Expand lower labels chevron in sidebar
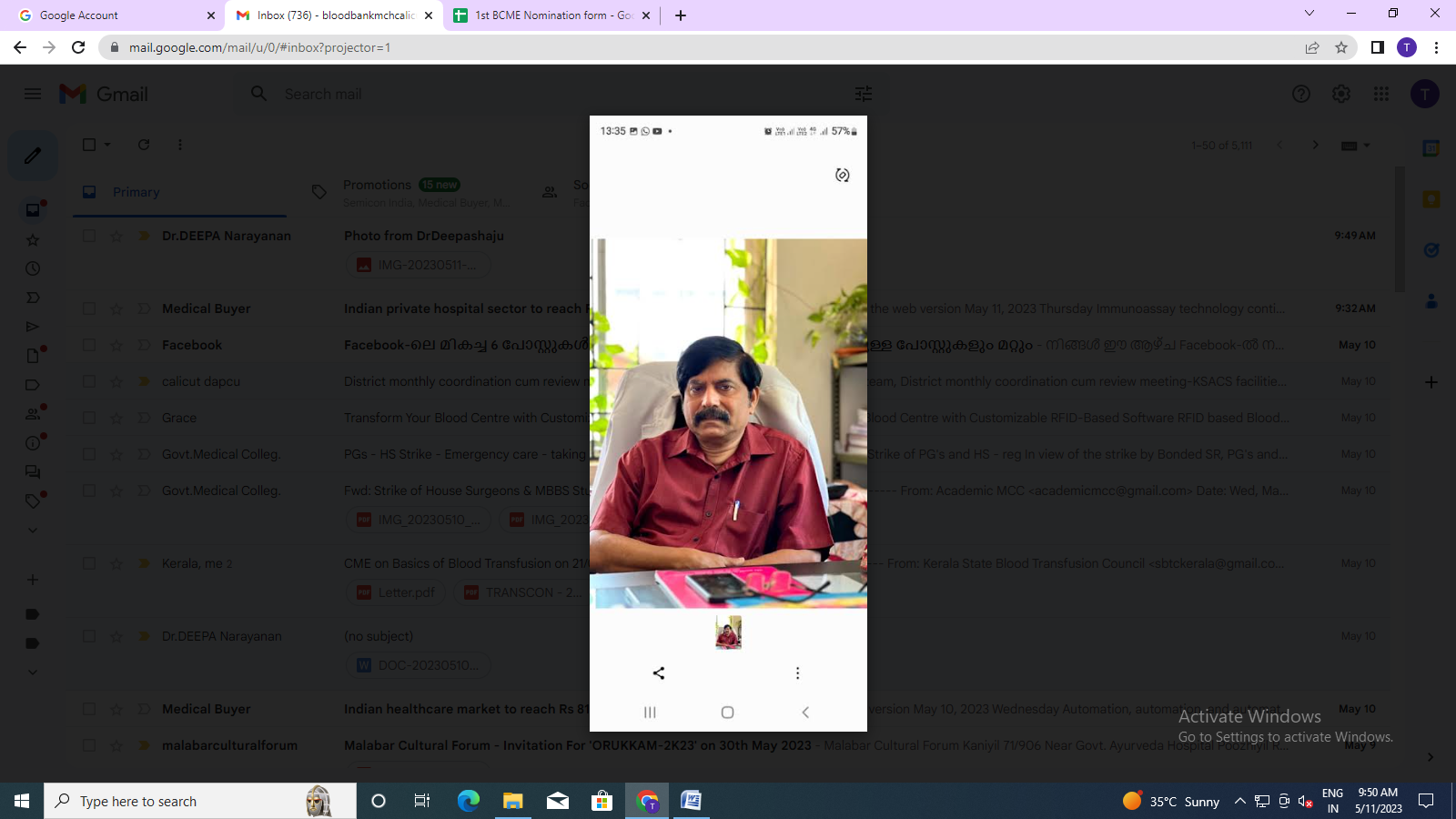The width and height of the screenshot is (1456, 819). pos(33,672)
